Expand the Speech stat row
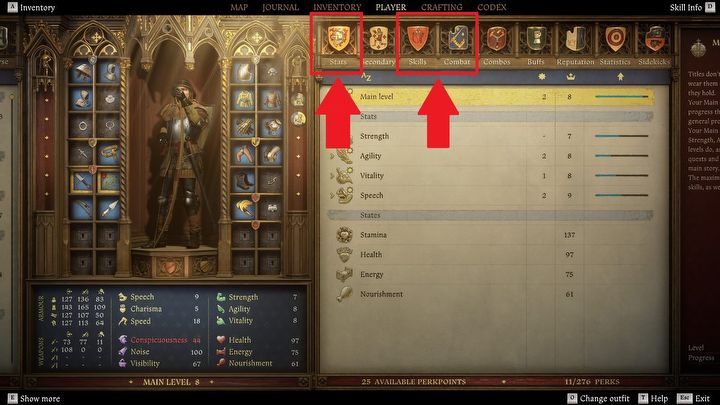720x405 pixels. click(491, 196)
